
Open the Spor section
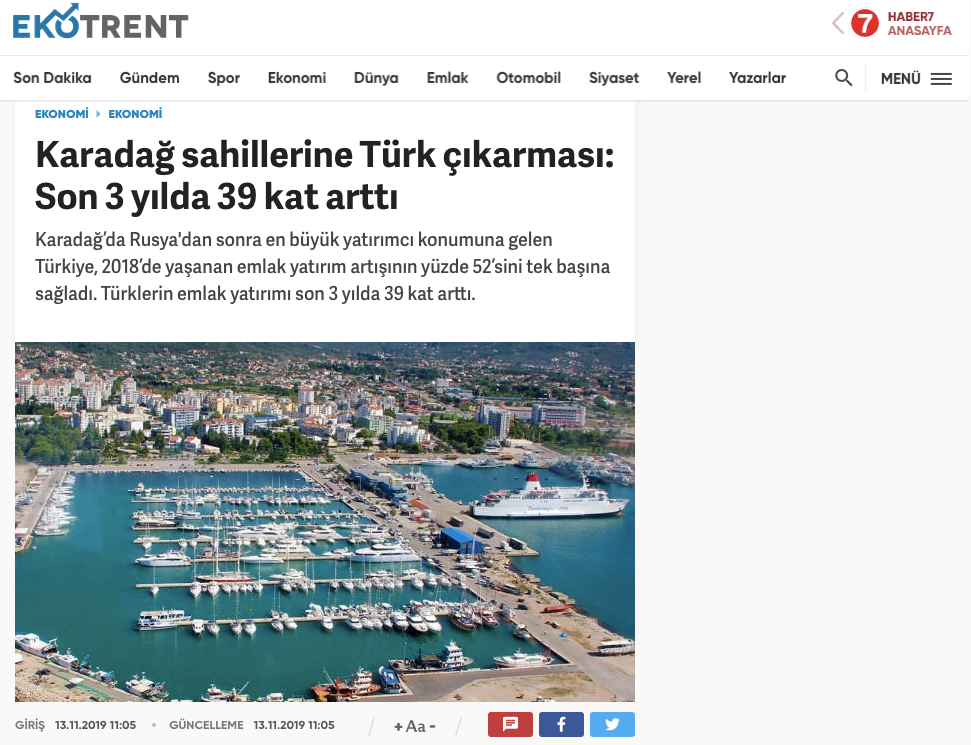click(x=224, y=78)
